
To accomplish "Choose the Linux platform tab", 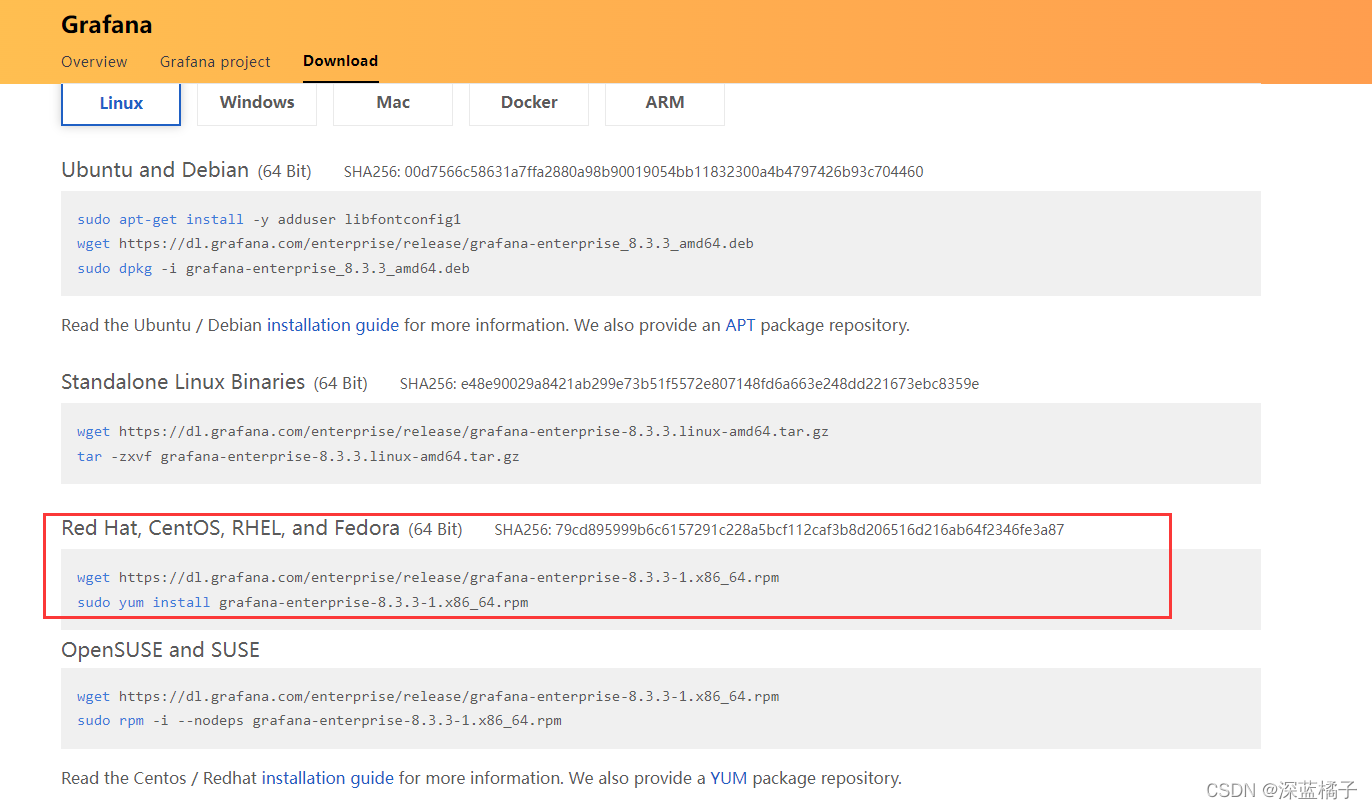I will (x=121, y=103).
